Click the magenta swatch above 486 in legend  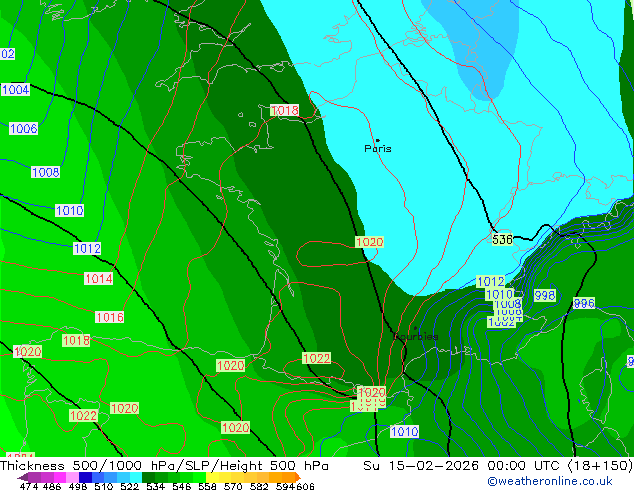point(59,477)
